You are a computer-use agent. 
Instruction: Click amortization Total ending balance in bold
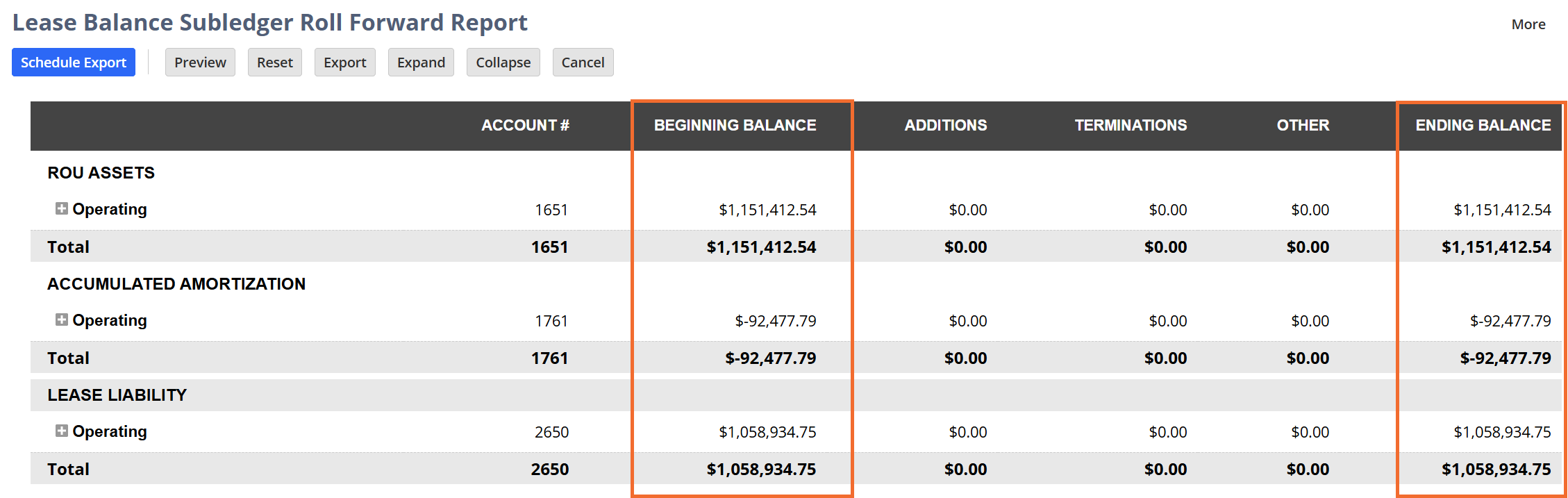(x=1506, y=358)
